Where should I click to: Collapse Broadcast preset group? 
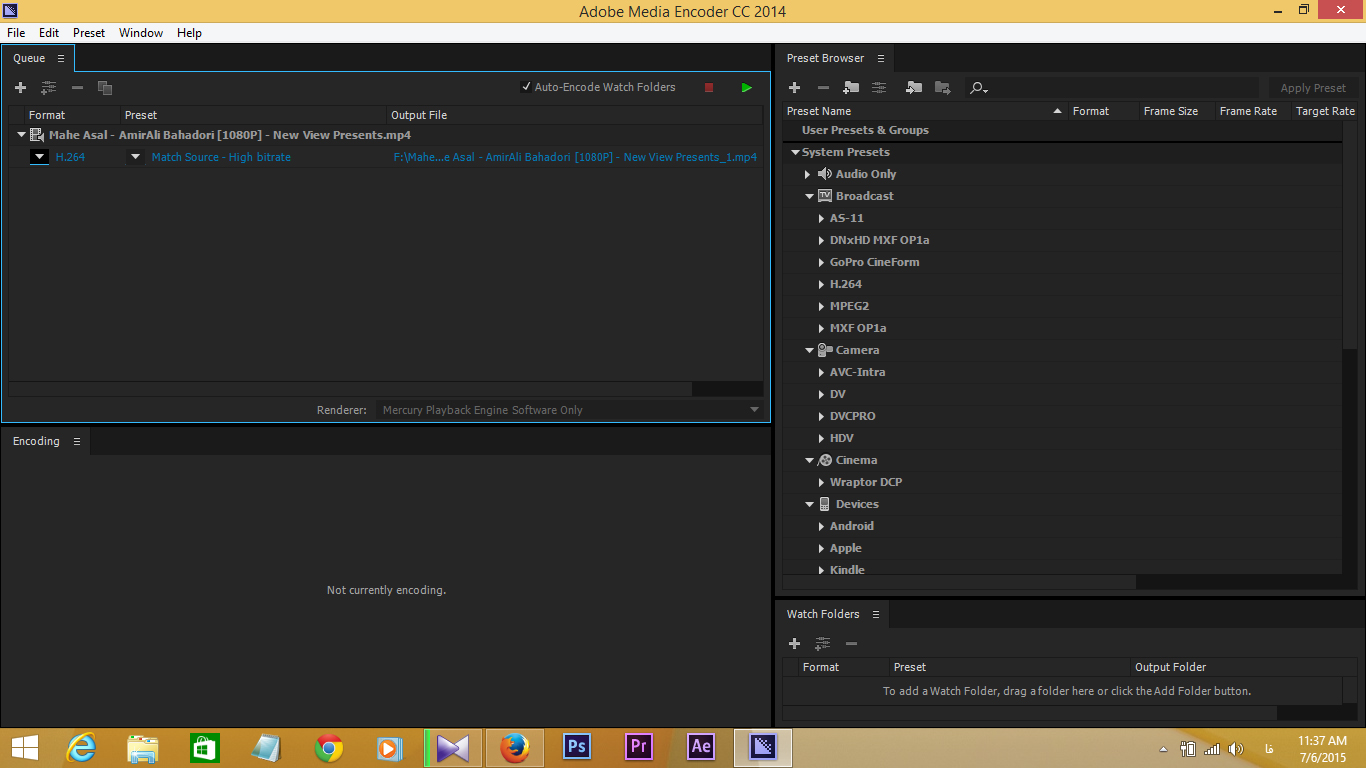809,196
